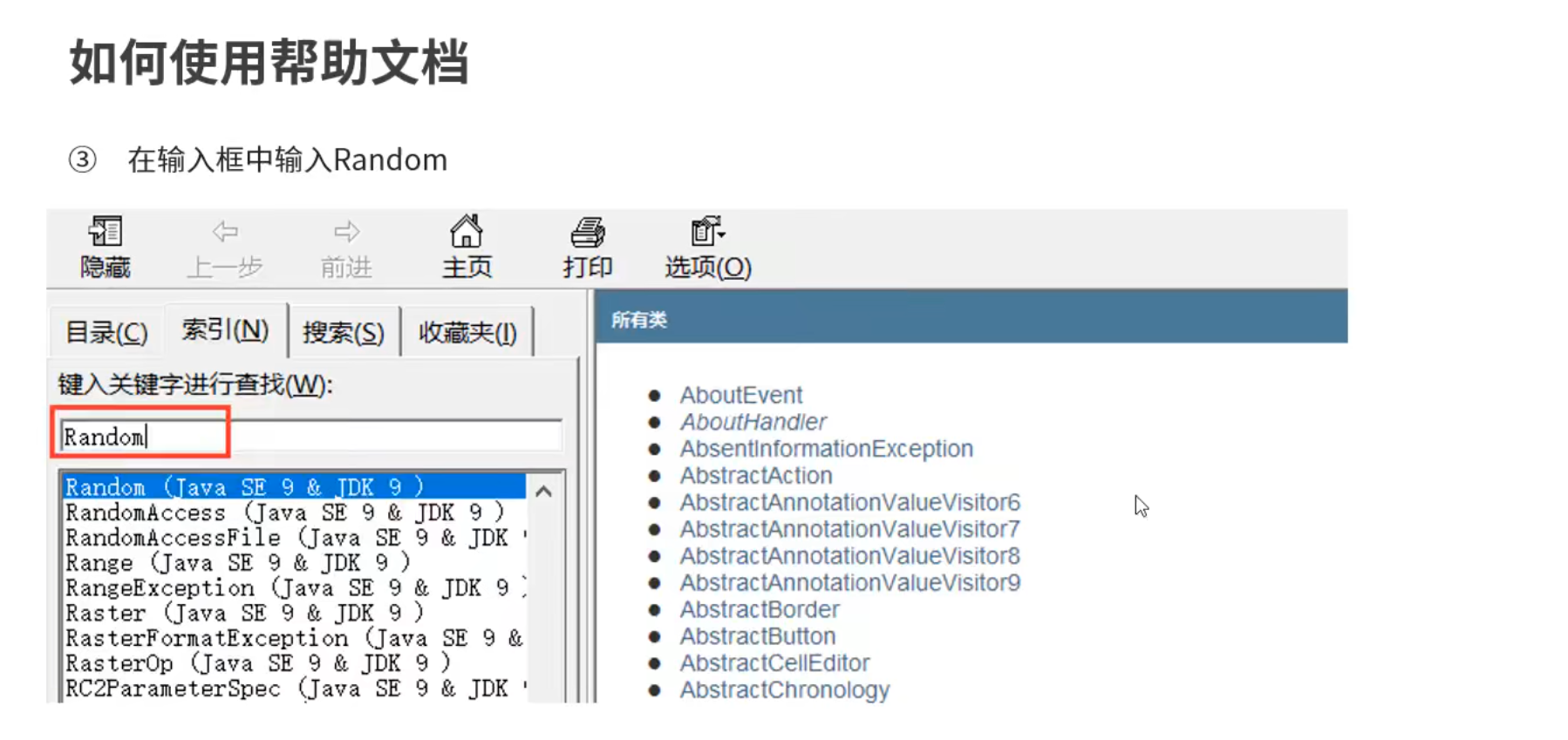Go to 主页 (Home) icon
This screenshot has width=1568, height=740.
coord(466,231)
